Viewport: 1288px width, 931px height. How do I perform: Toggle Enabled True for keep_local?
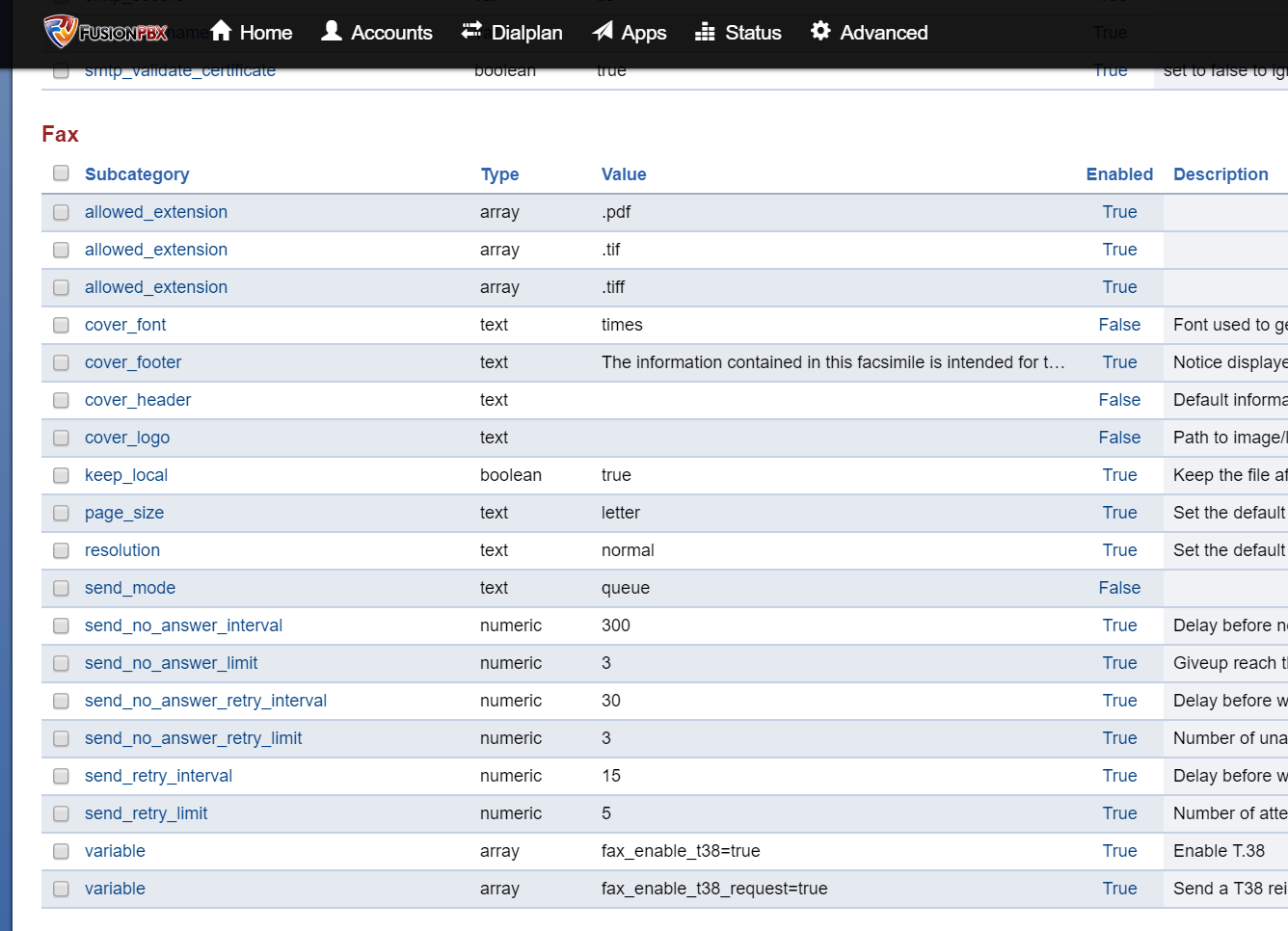pyautogui.click(x=1119, y=475)
